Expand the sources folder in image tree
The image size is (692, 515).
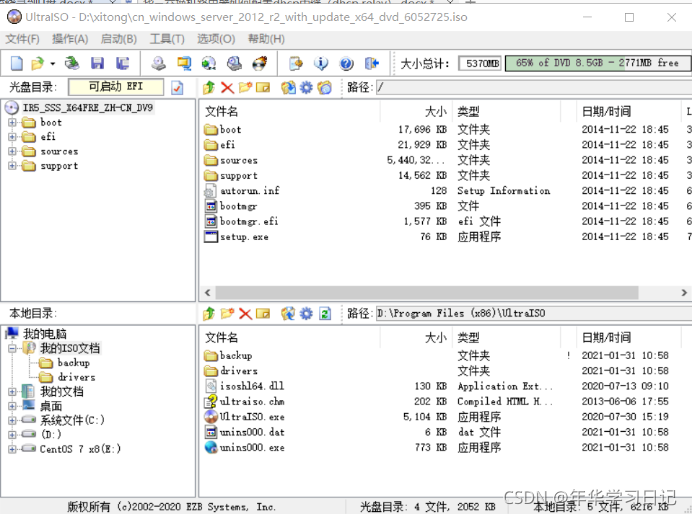12,151
